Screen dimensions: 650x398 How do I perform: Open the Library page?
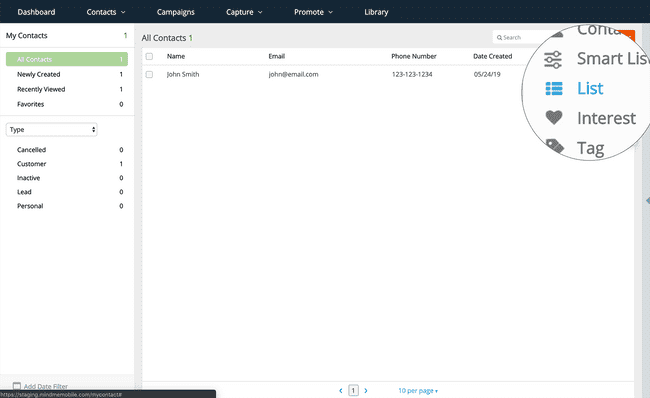click(376, 12)
